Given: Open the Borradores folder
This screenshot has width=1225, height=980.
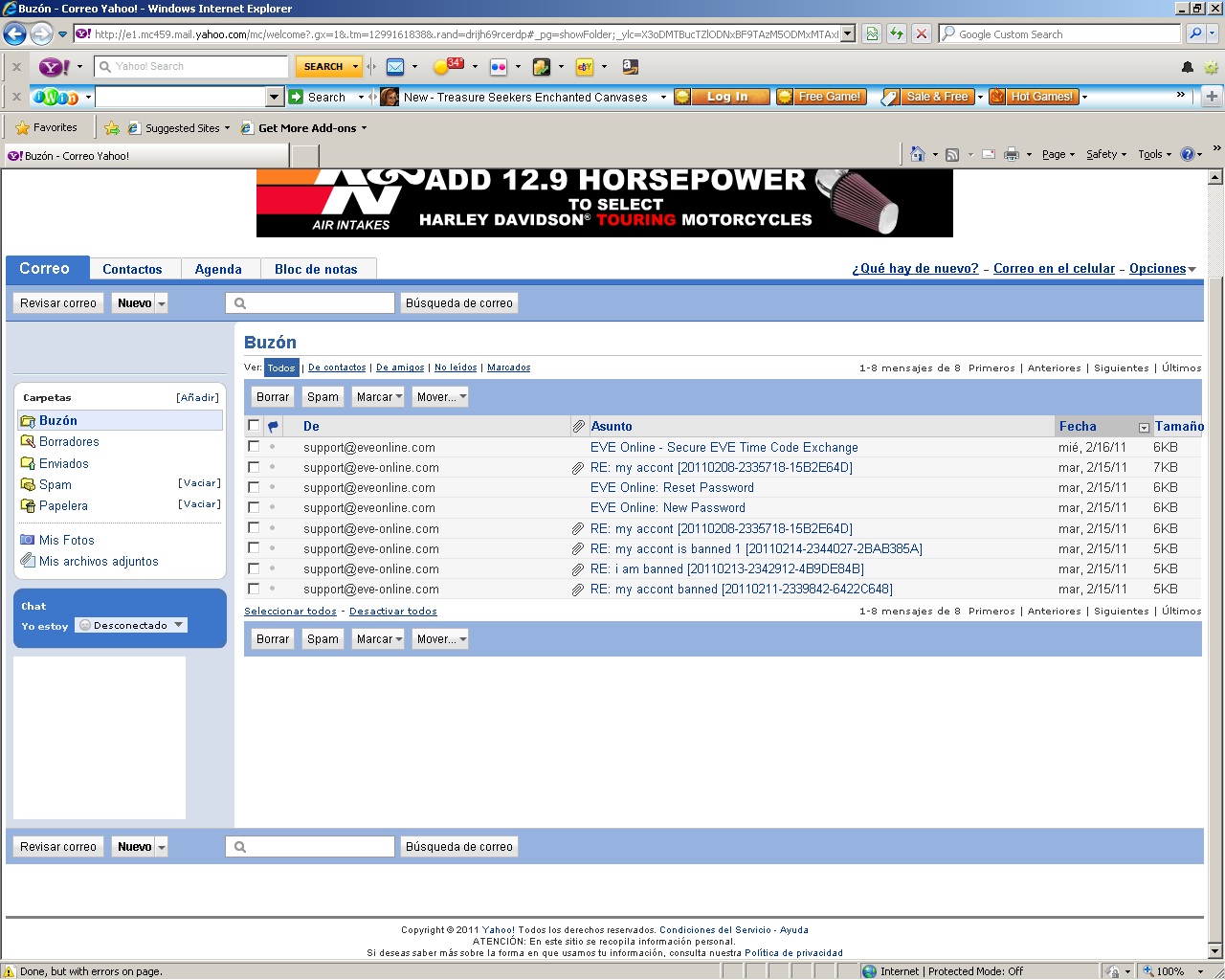Looking at the screenshot, I should (69, 442).
